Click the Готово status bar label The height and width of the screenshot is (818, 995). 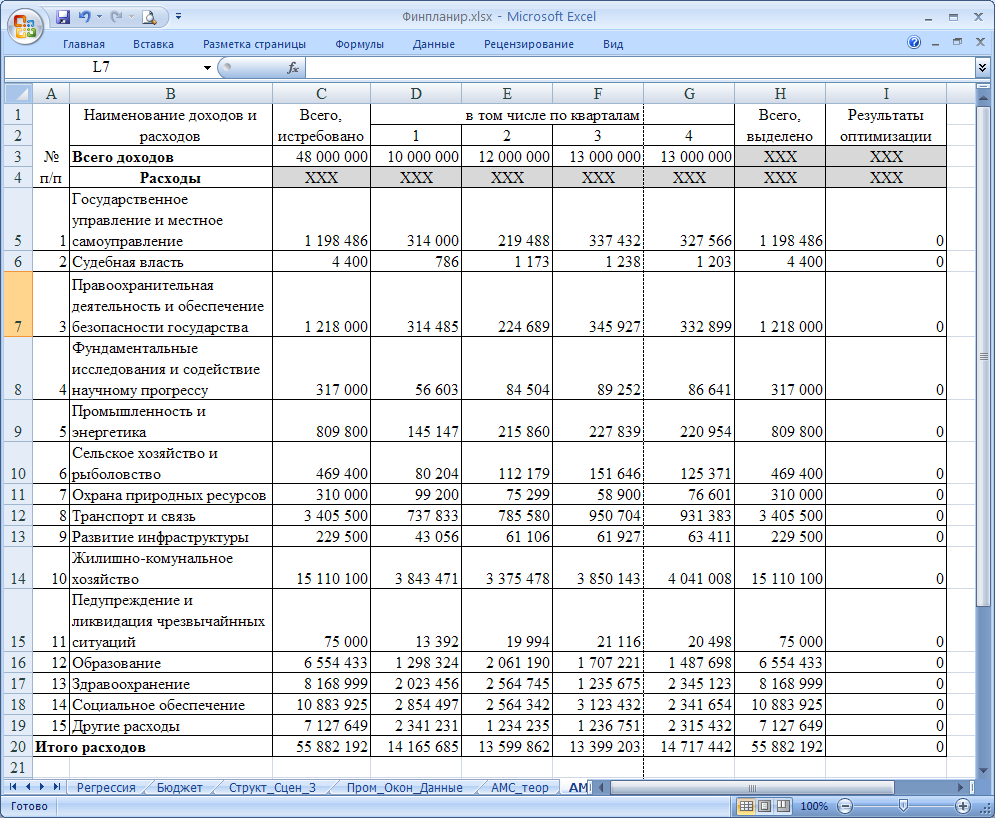(x=29, y=806)
